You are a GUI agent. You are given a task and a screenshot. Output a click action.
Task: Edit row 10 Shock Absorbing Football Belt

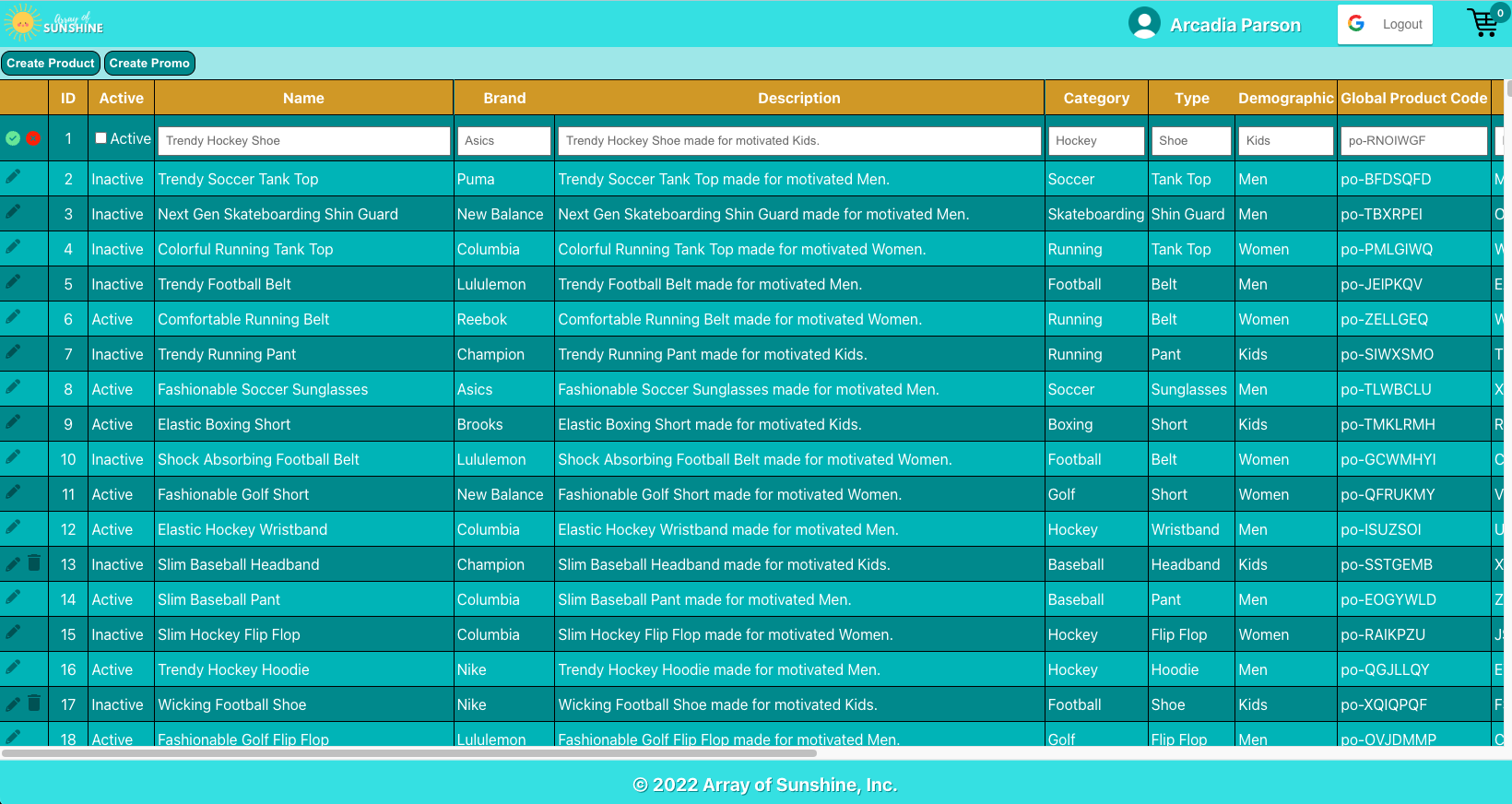pos(13,456)
